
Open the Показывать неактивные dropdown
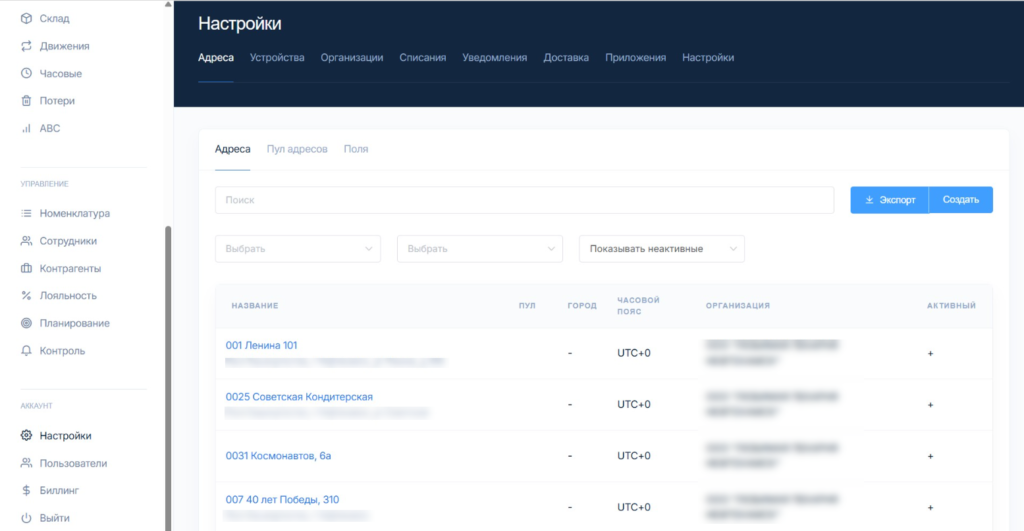pos(661,249)
